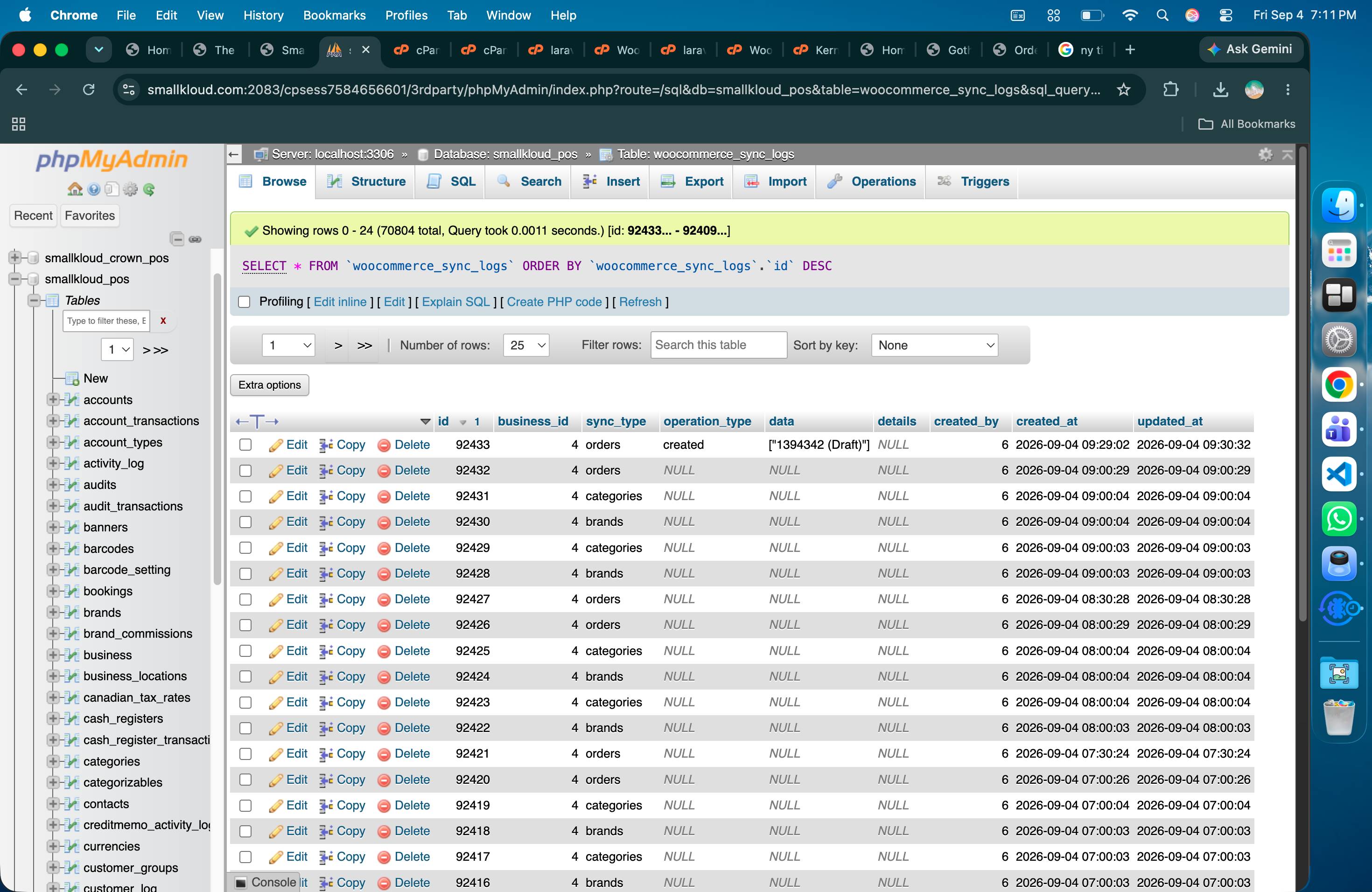Click the page settings gear near the breadcrumb
The width and height of the screenshot is (1372, 892).
click(1265, 154)
